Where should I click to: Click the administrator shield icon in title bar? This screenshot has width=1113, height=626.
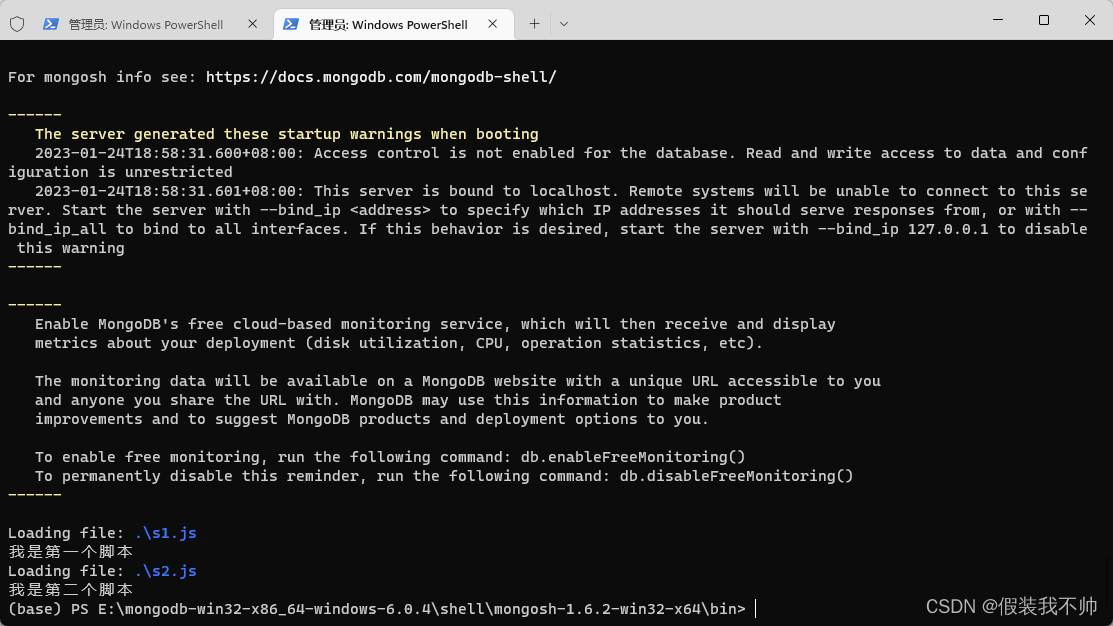(17, 24)
